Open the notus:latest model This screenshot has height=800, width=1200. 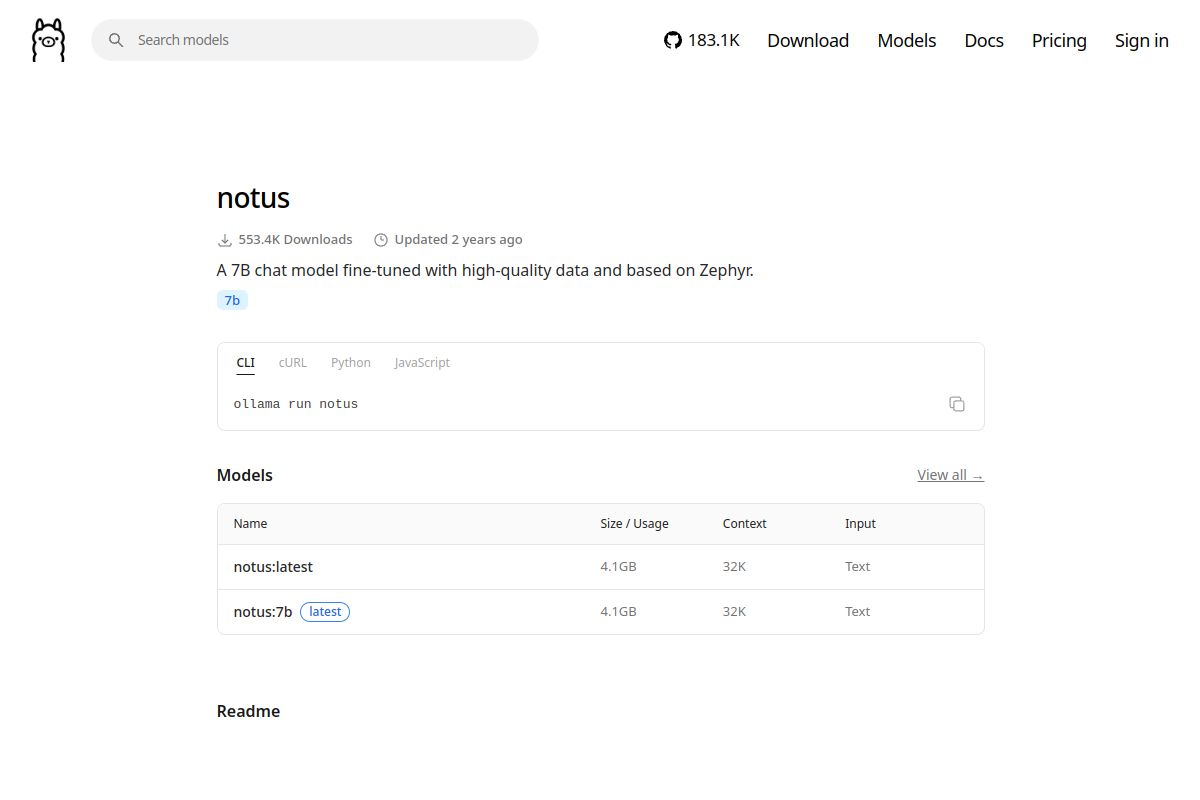click(x=273, y=567)
